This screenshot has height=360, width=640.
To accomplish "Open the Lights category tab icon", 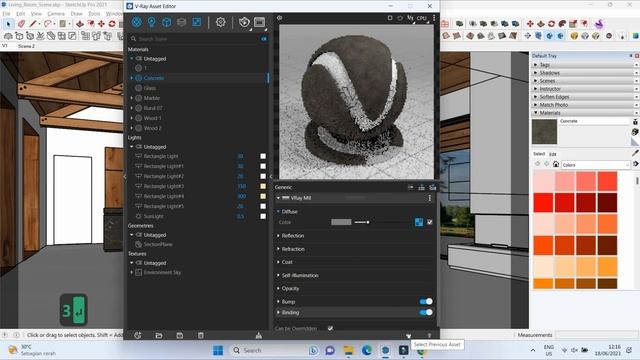I will [151, 22].
